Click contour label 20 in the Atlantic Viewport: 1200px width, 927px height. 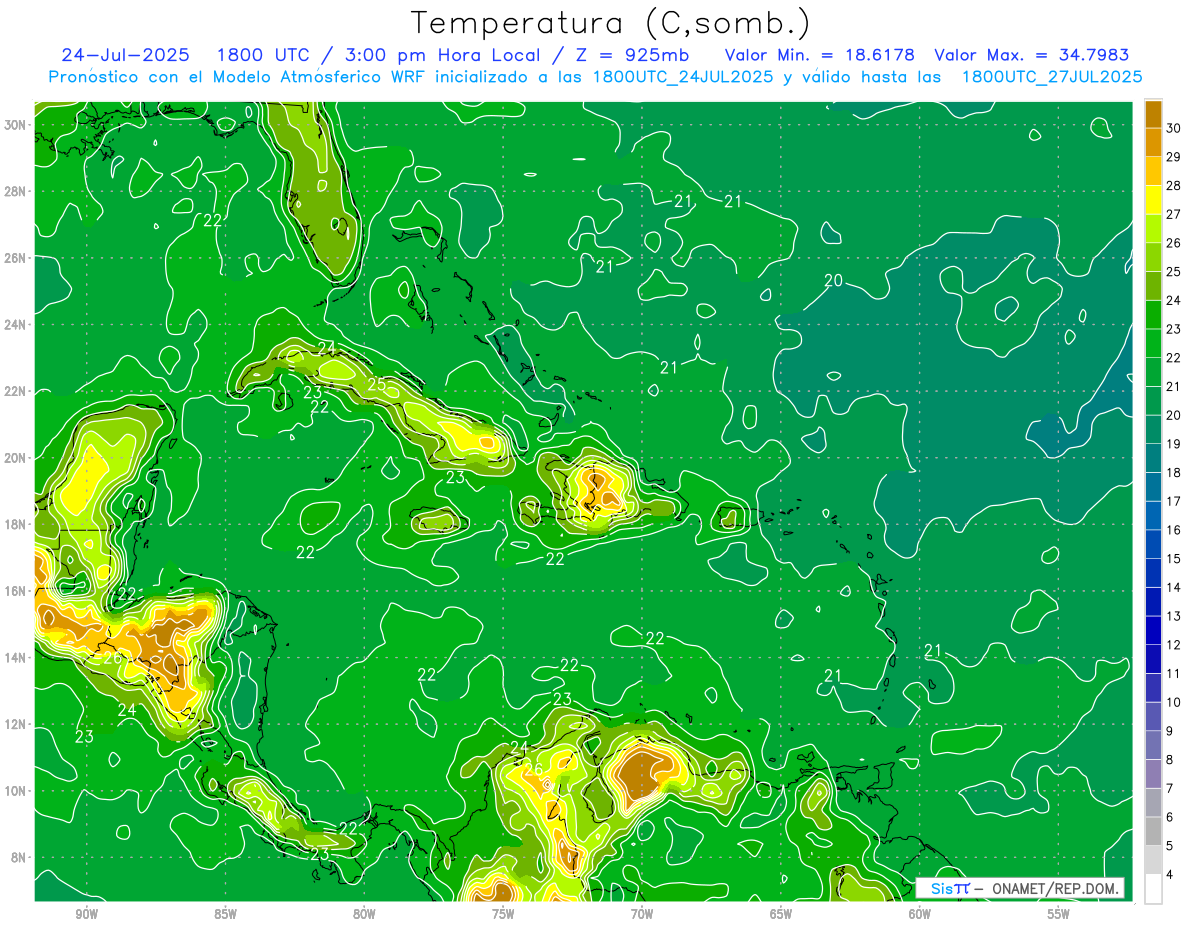(833, 280)
